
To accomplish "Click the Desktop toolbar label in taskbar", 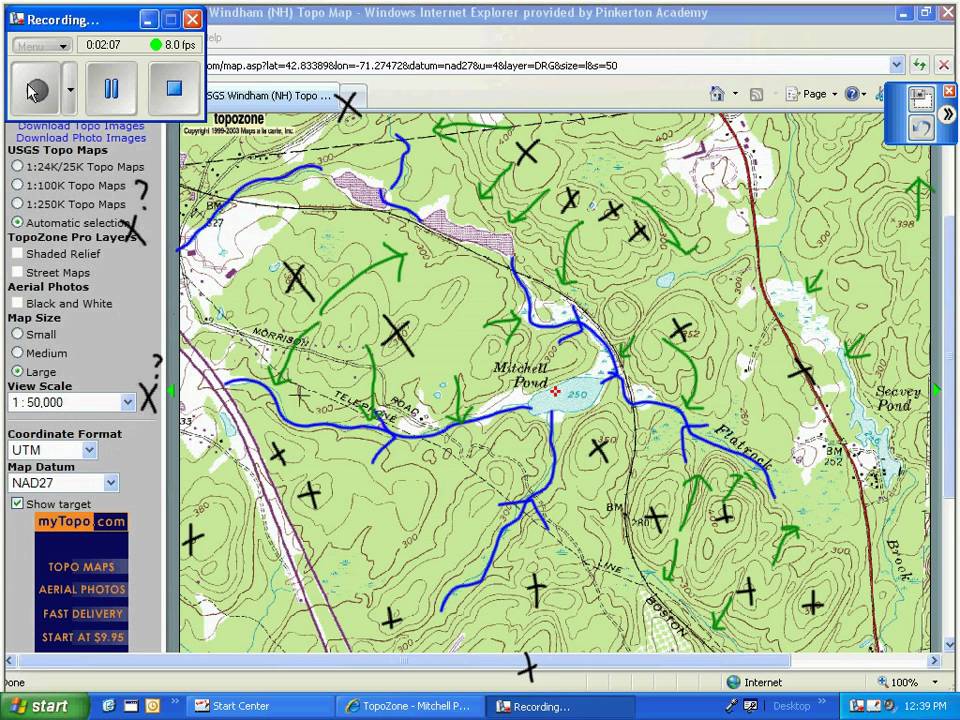I will (x=791, y=706).
